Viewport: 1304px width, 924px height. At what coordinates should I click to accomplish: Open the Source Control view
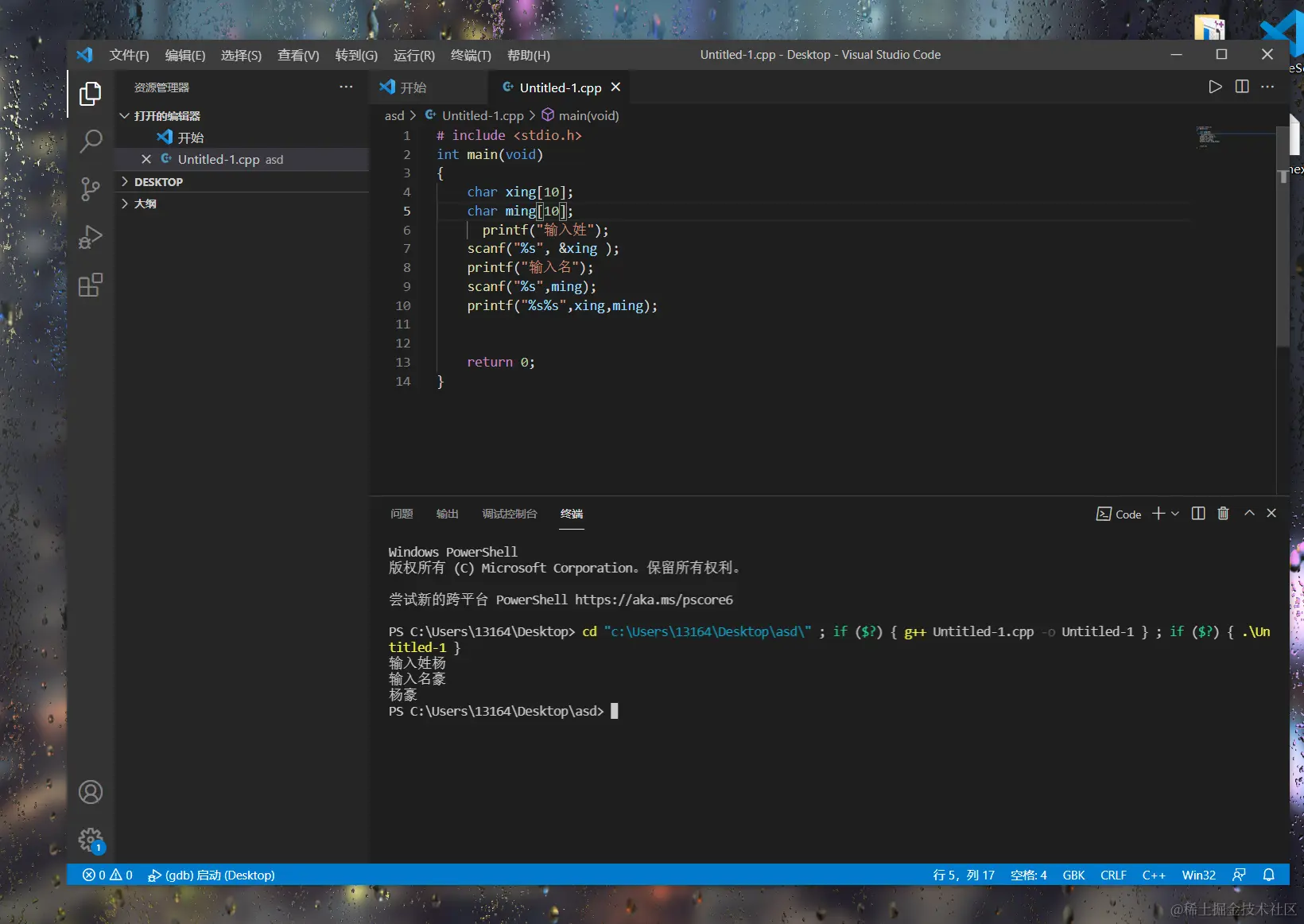coord(91,189)
